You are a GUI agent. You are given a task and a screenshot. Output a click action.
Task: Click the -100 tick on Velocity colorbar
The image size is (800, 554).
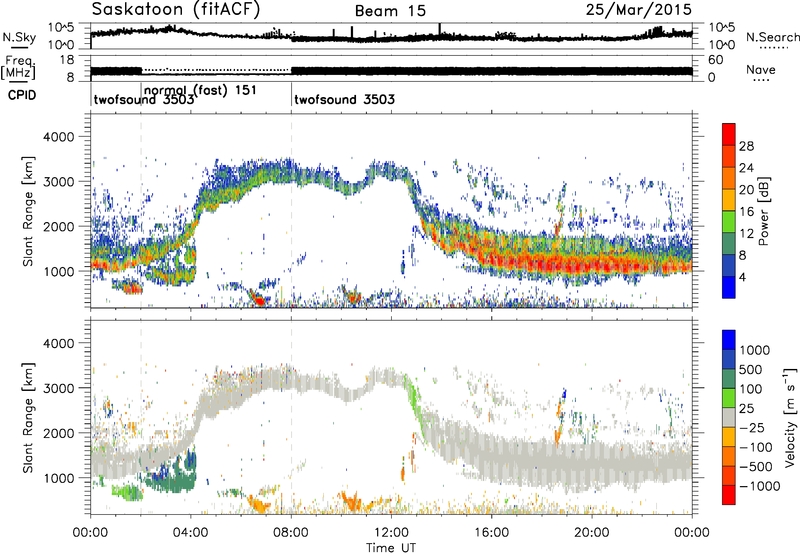tap(755, 447)
